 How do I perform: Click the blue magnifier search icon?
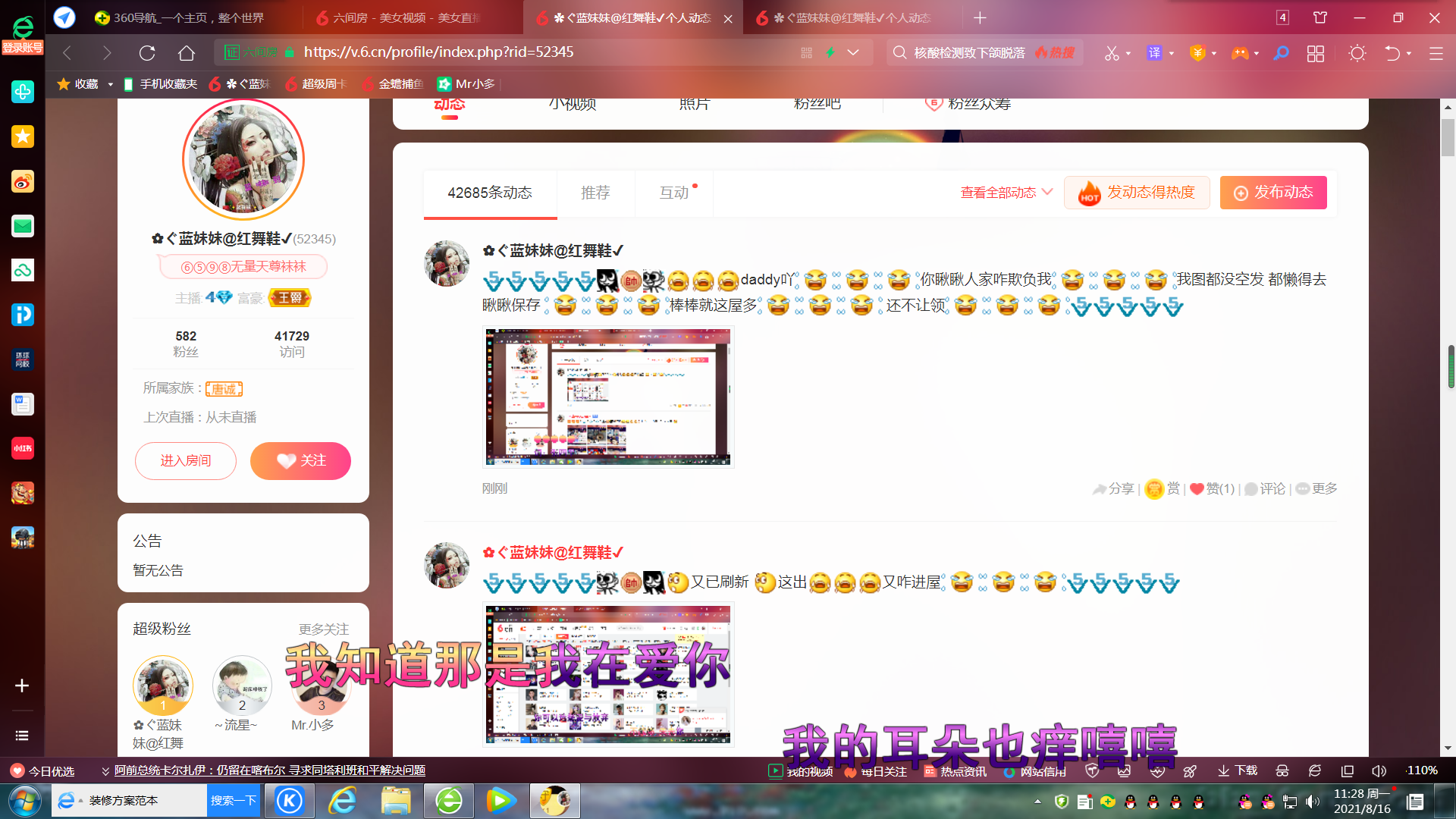1281,53
